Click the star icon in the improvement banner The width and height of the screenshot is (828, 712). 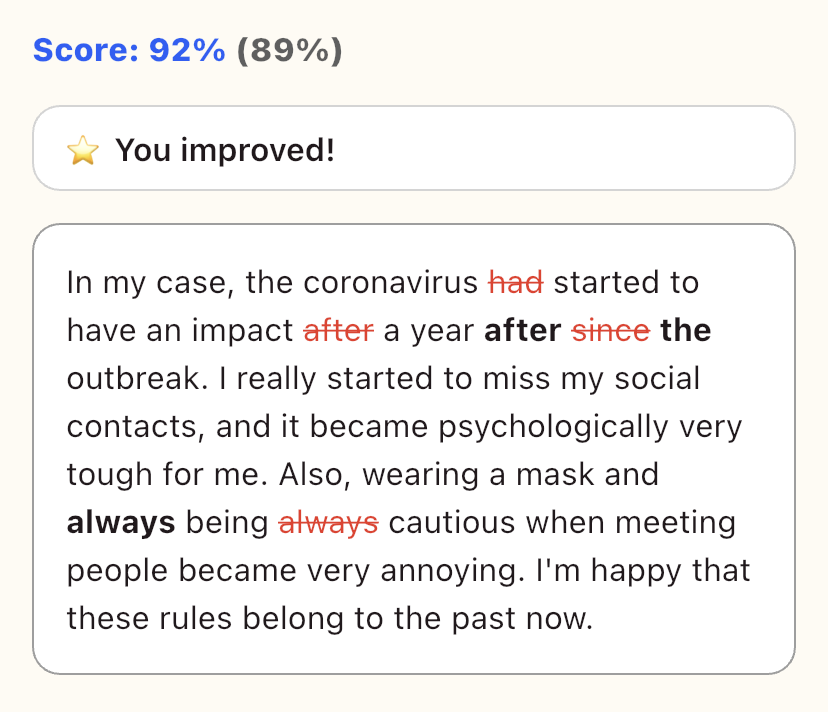(x=85, y=149)
